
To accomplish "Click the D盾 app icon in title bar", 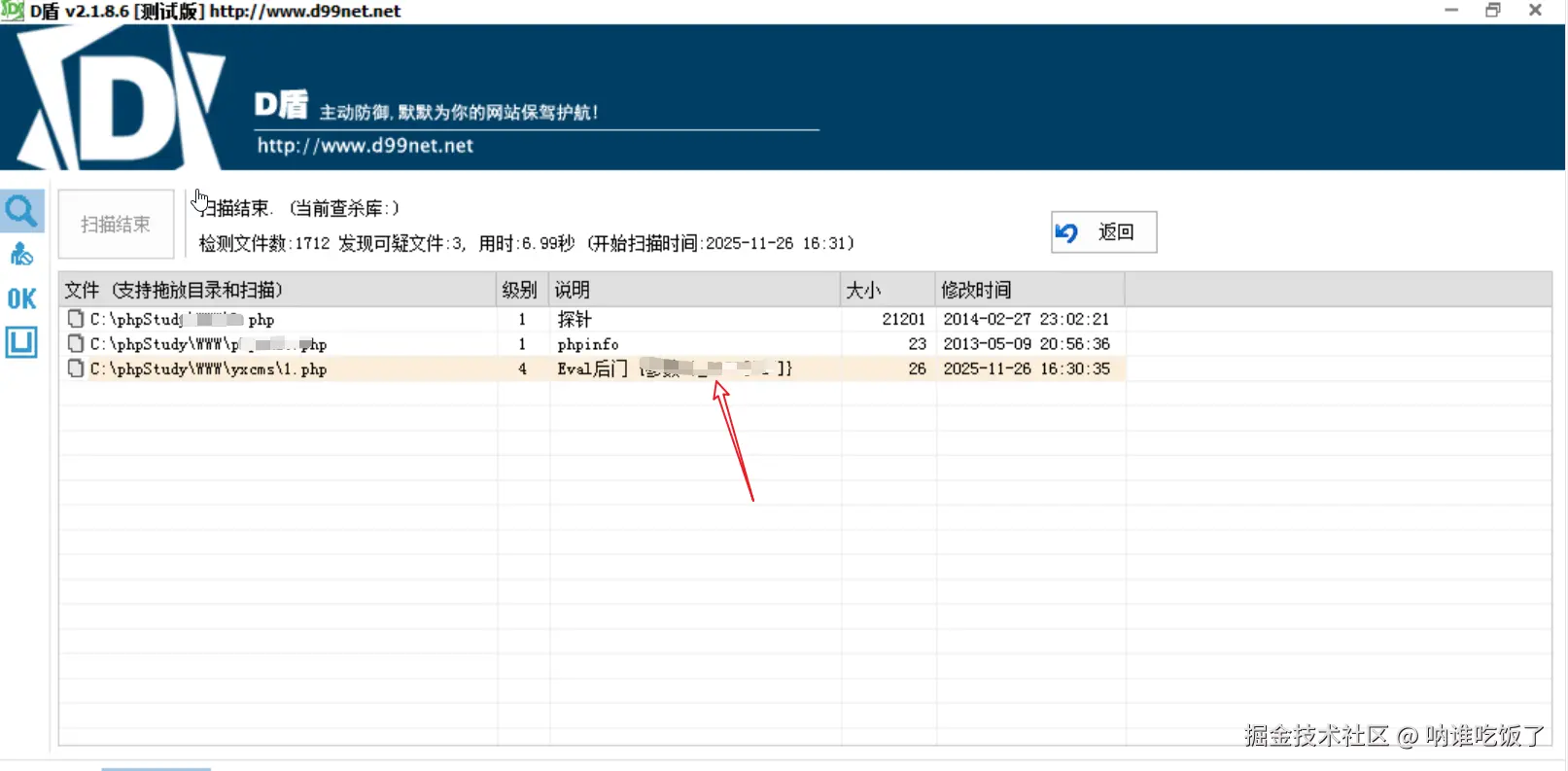I will point(12,11).
